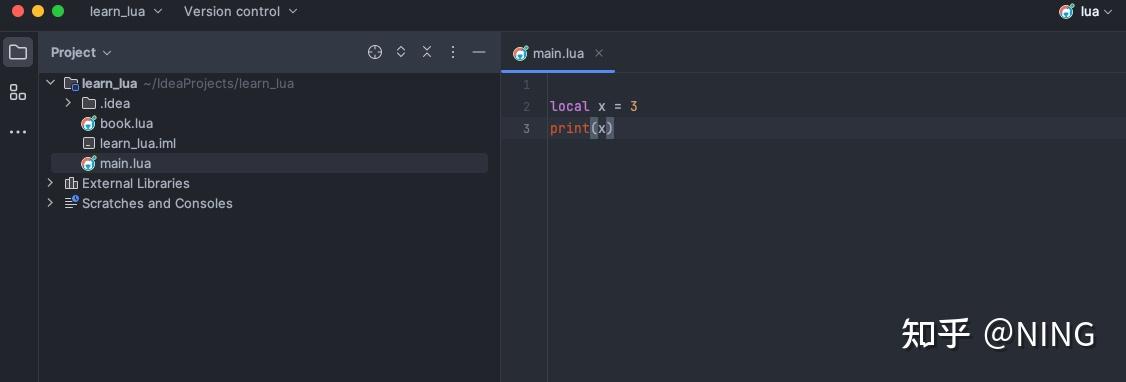Image resolution: width=1126 pixels, height=382 pixels.
Task: Click the module folder icon of learn_lua
Action: pos(71,83)
